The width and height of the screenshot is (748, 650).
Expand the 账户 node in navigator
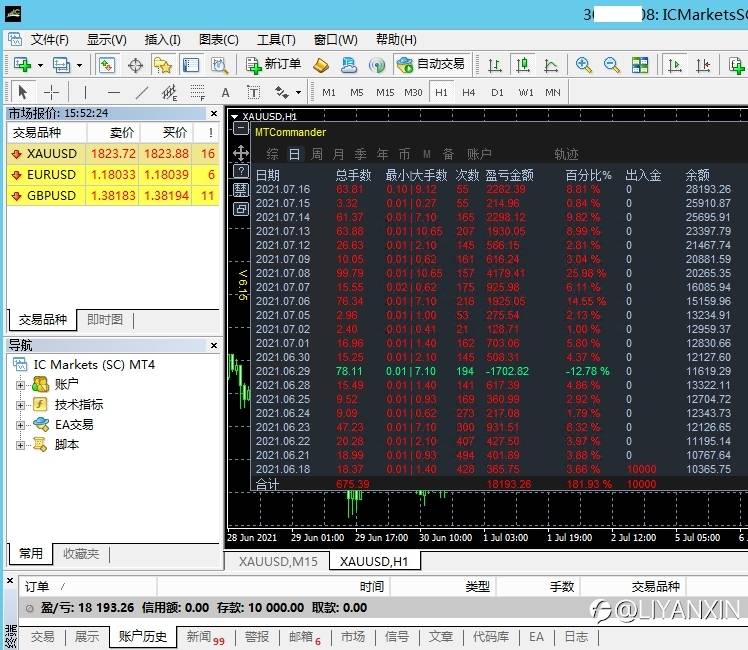[20, 384]
